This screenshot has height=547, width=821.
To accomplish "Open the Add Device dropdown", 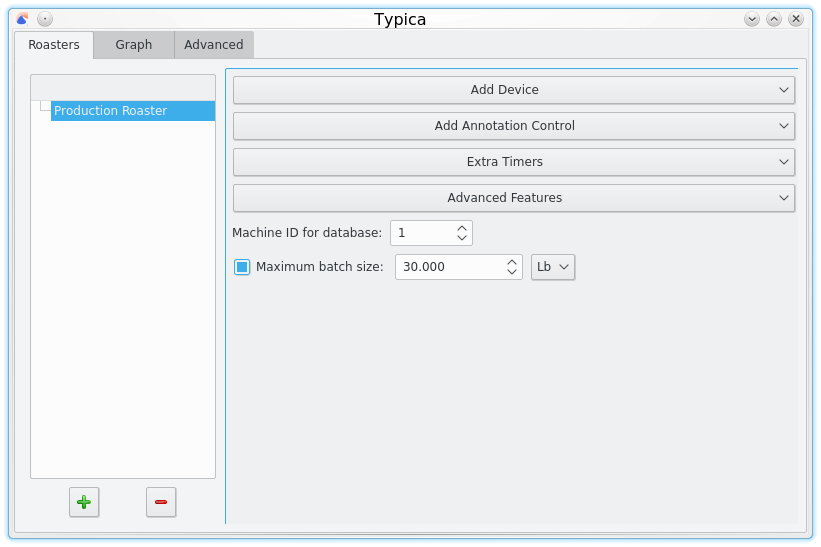I will tap(513, 90).
